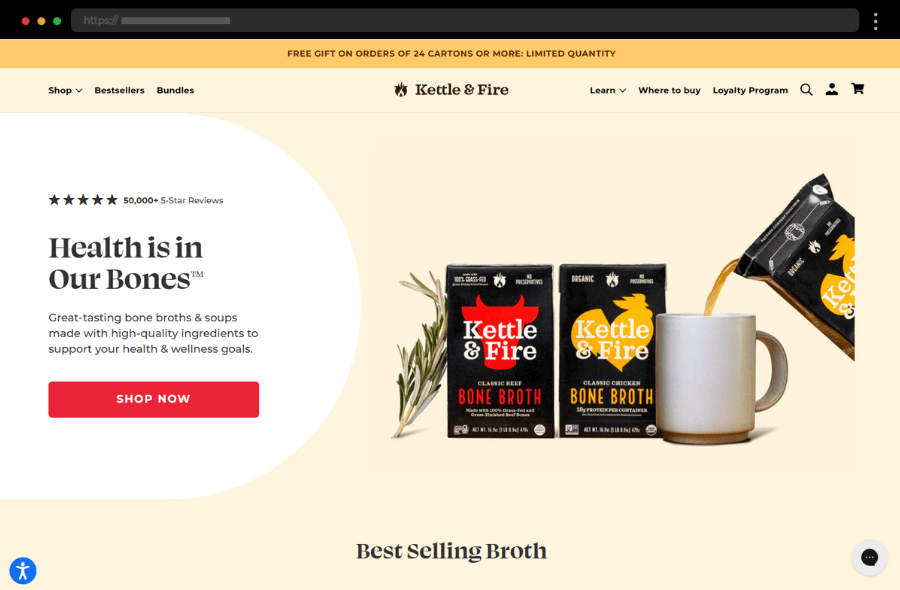The width and height of the screenshot is (900, 590).
Task: Open the chat support bubble
Action: [x=870, y=557]
